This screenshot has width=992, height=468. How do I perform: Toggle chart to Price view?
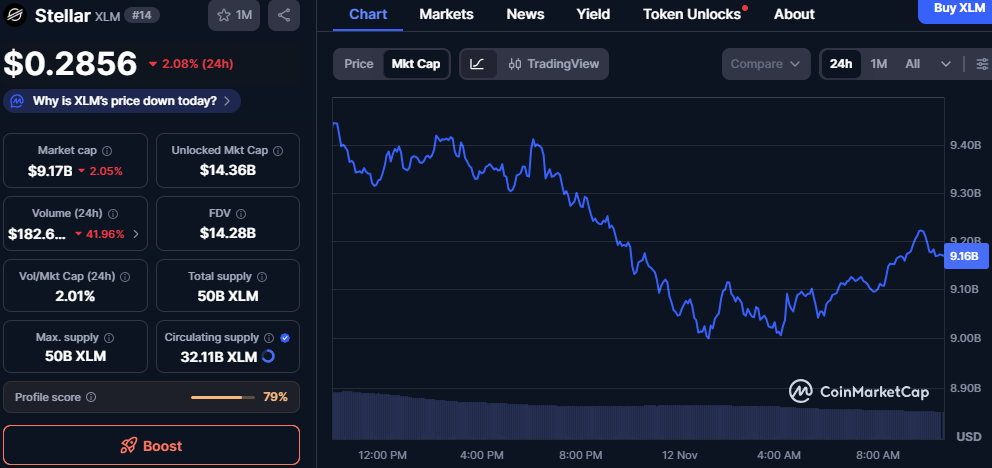click(x=359, y=64)
